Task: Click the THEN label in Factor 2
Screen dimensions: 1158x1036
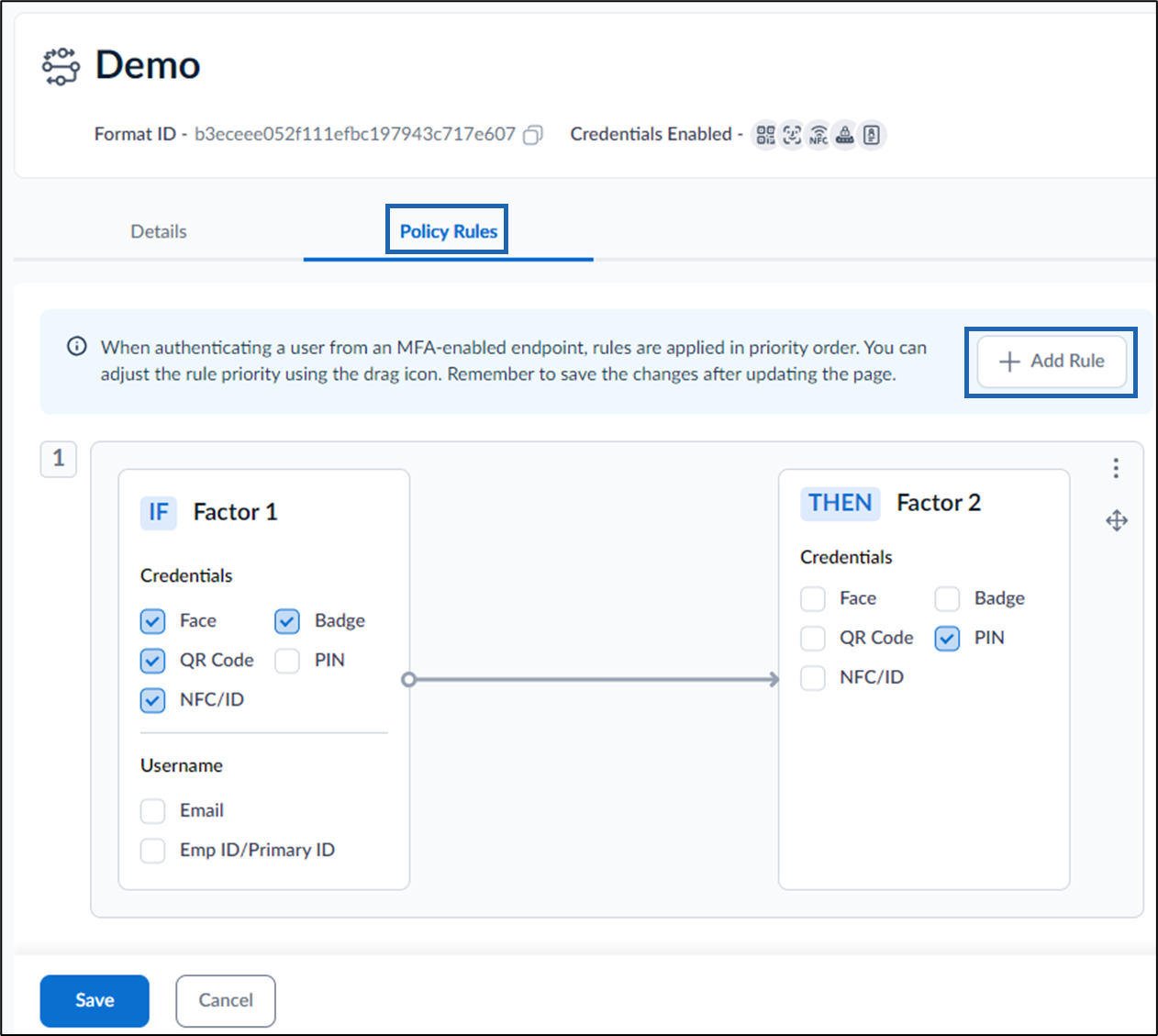Action: (841, 503)
